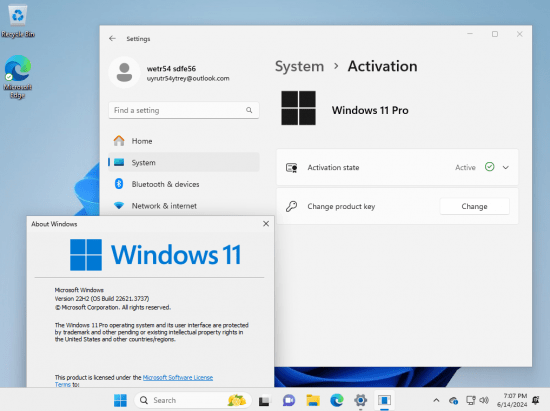Click the Activation state certificate icon
The image size is (550, 411).
291,168
